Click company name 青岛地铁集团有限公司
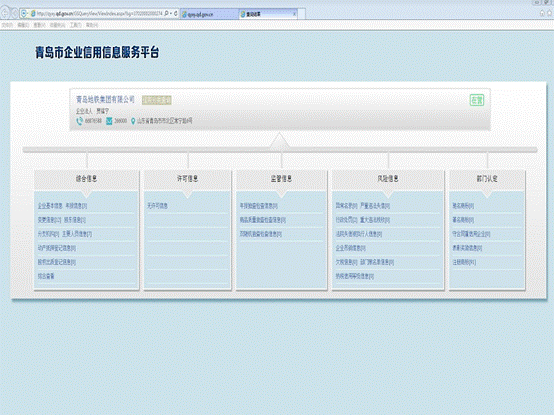Screen dimensions: 554x415 click(x=105, y=100)
